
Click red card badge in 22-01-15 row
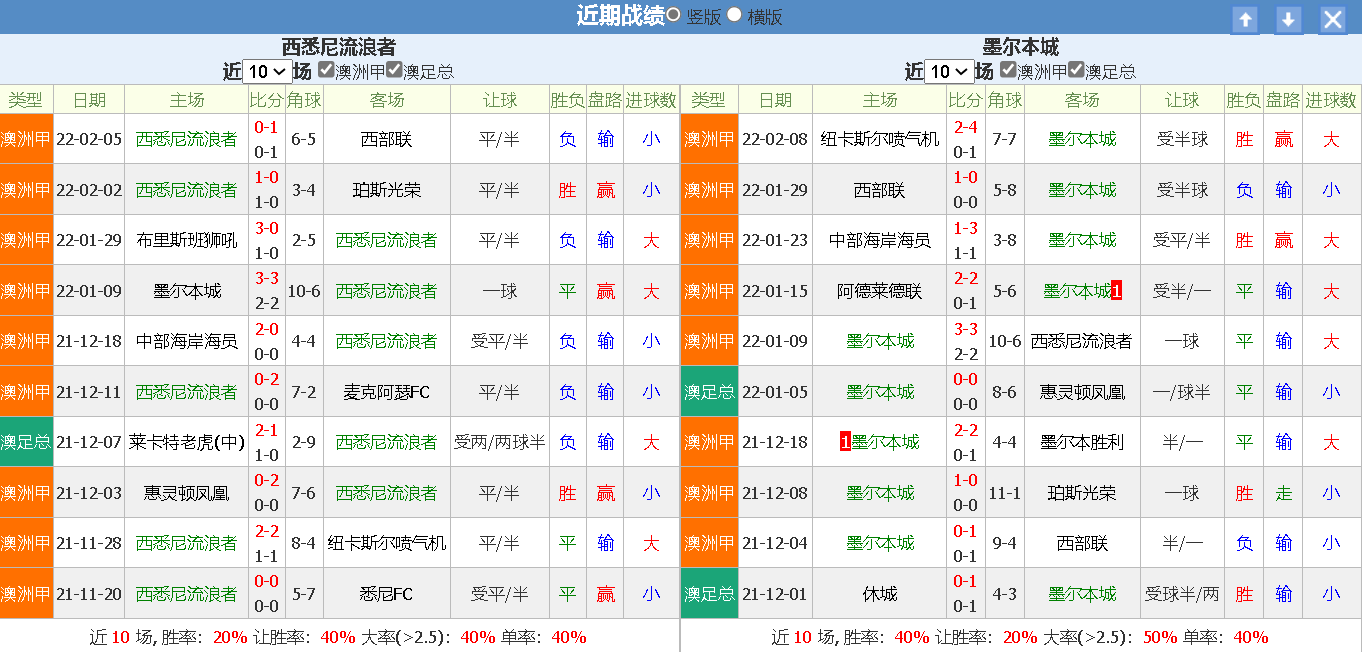pos(1116,291)
